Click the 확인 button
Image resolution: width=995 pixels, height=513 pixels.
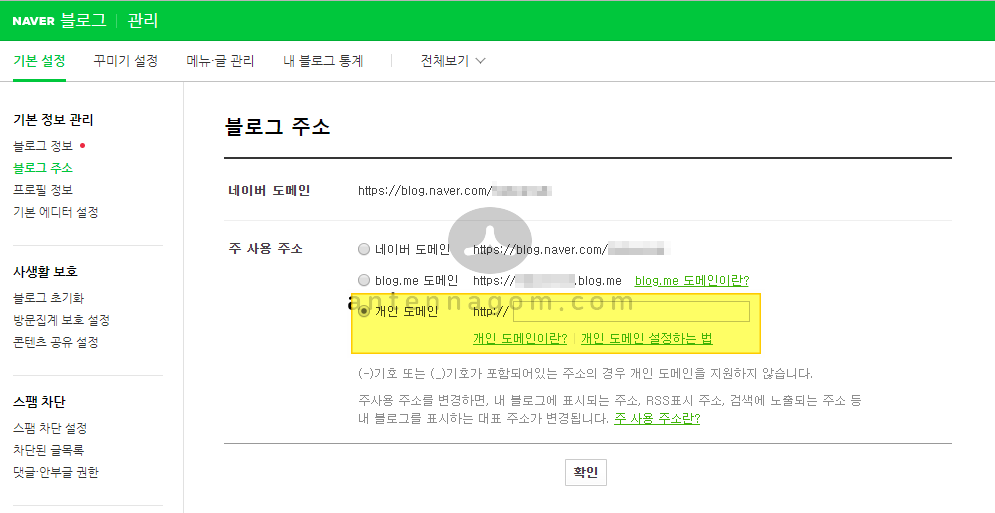tap(586, 472)
